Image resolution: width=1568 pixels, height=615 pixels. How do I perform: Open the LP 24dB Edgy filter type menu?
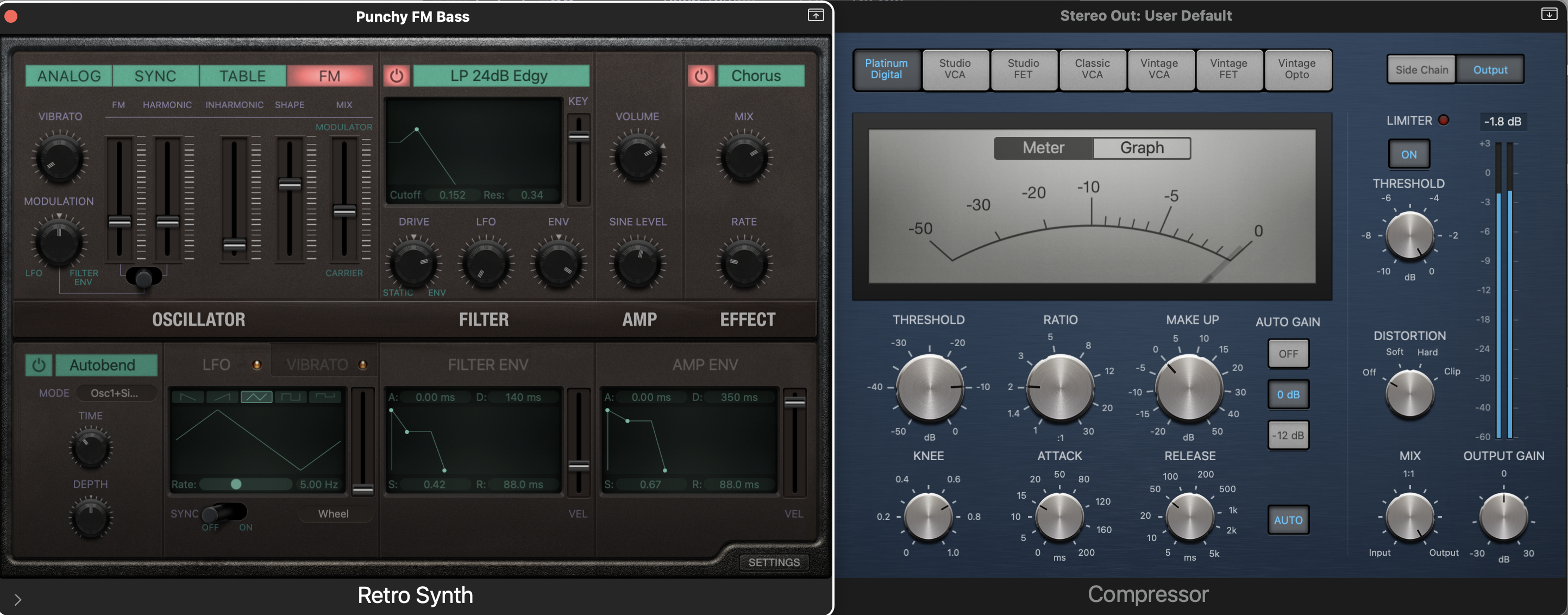[500, 76]
